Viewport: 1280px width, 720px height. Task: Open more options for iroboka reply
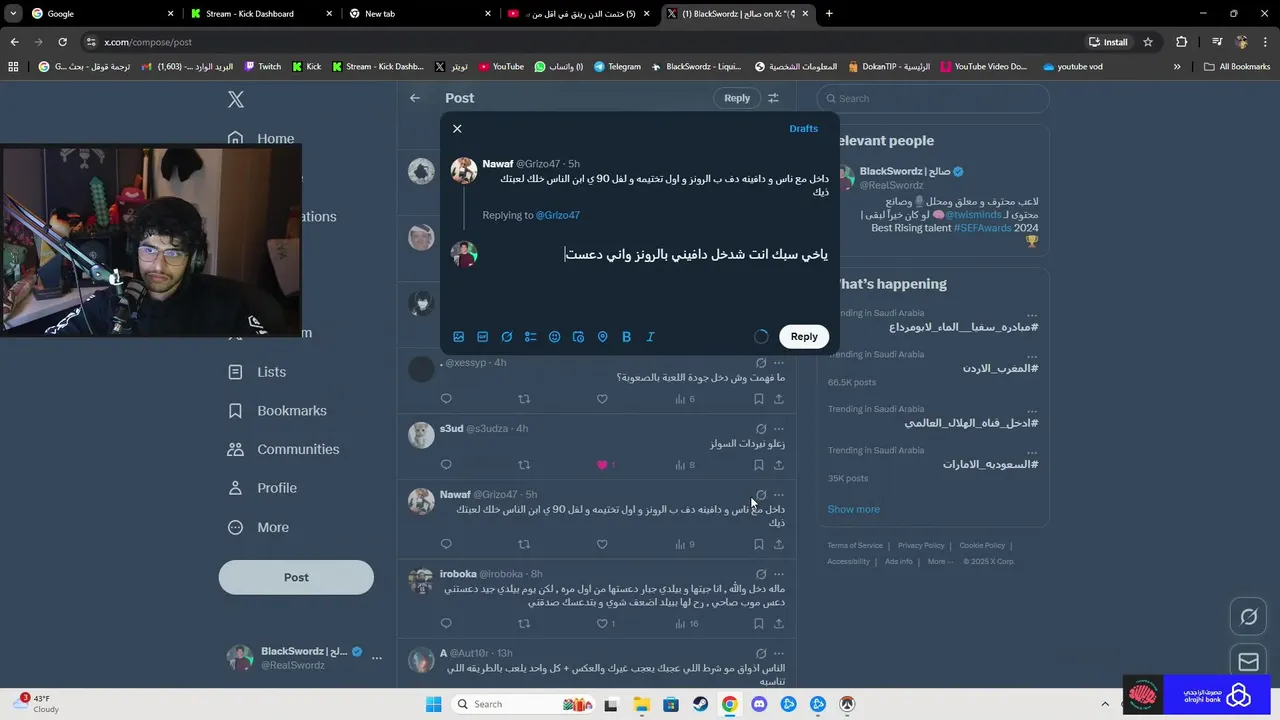pos(779,574)
